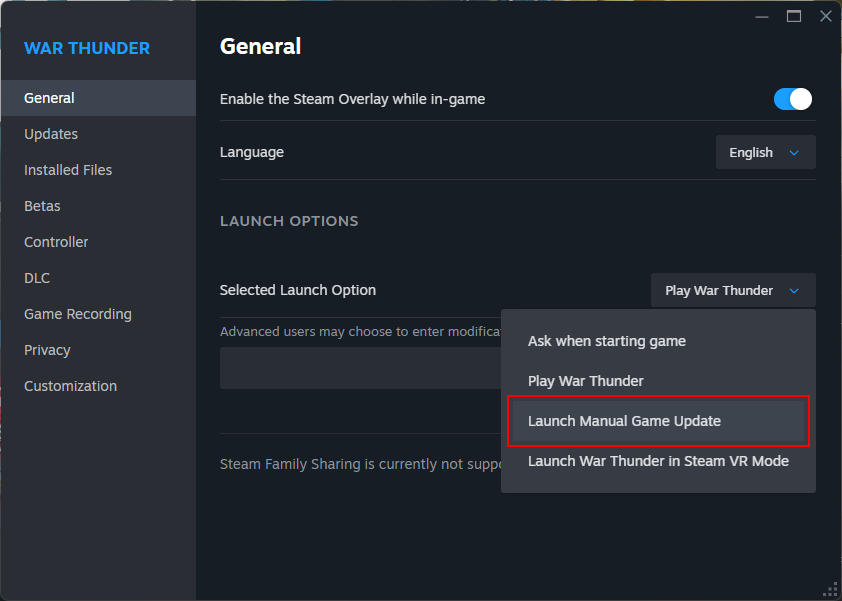This screenshot has height=601, width=842.
Task: Go to the Installed Files section
Action: tap(68, 170)
